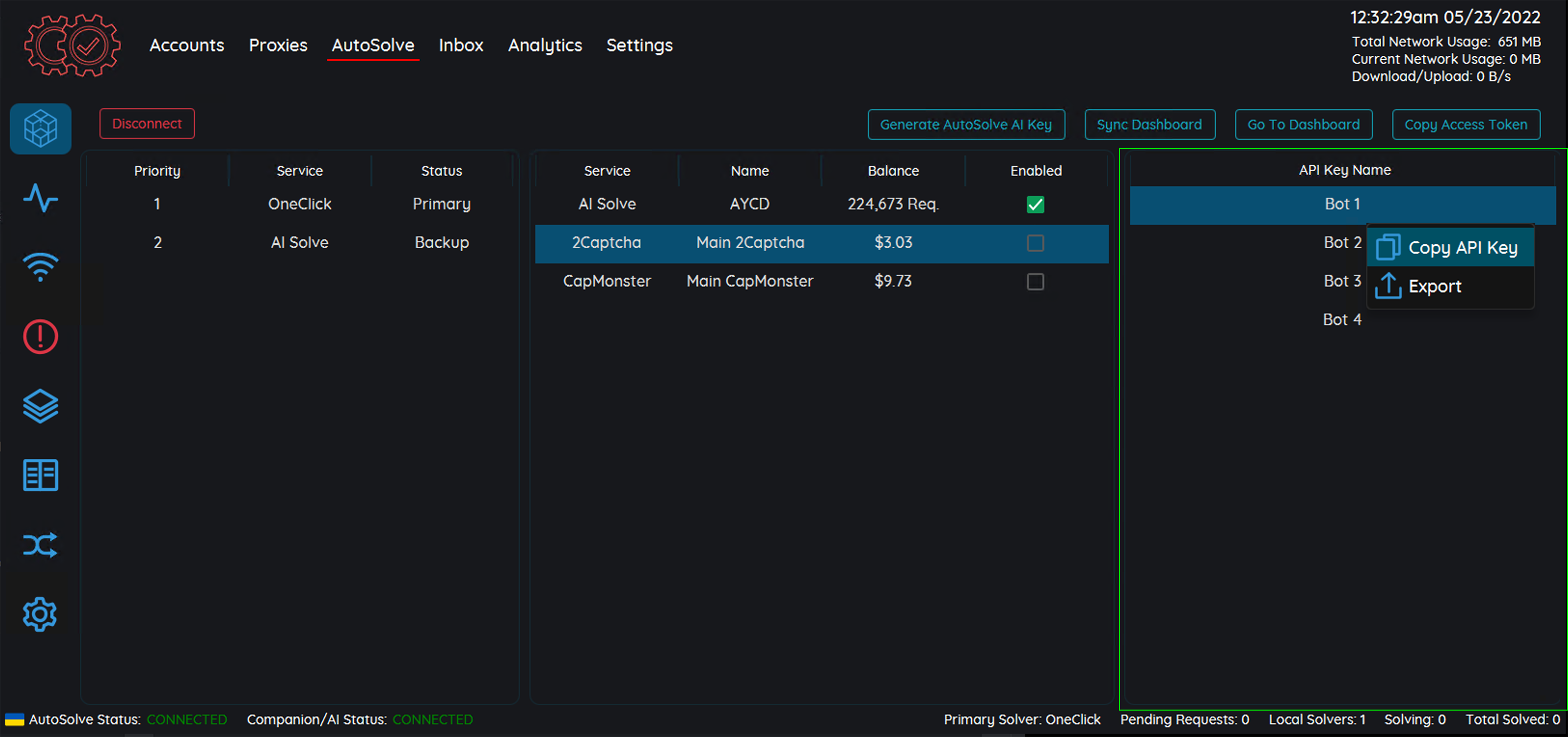Click the Main CapMonster name cell
Viewport: 1568px width, 737px height.
click(x=750, y=281)
